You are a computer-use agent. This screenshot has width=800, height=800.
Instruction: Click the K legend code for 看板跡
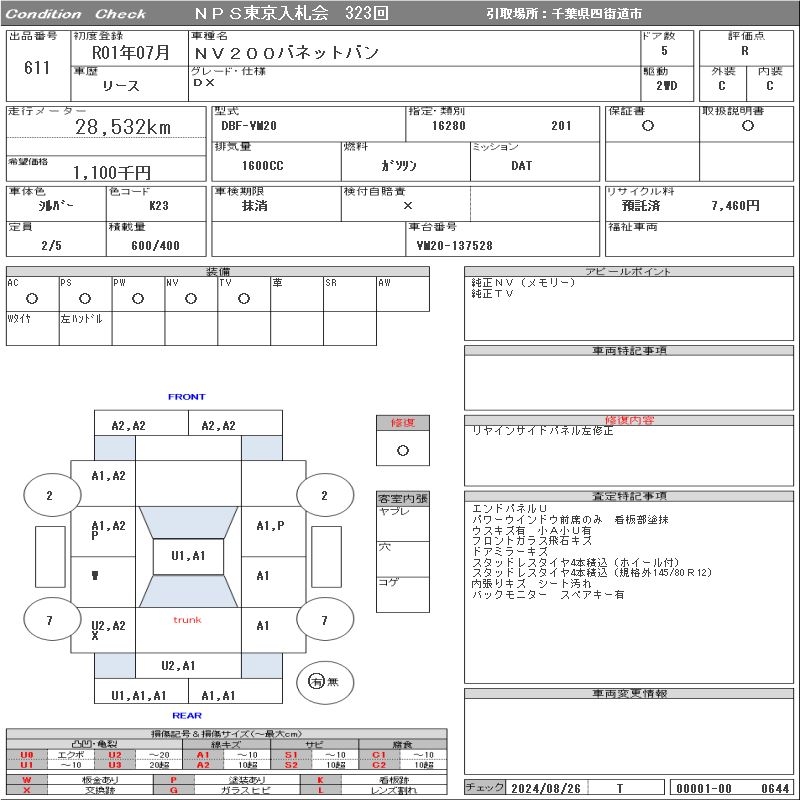coord(320,780)
